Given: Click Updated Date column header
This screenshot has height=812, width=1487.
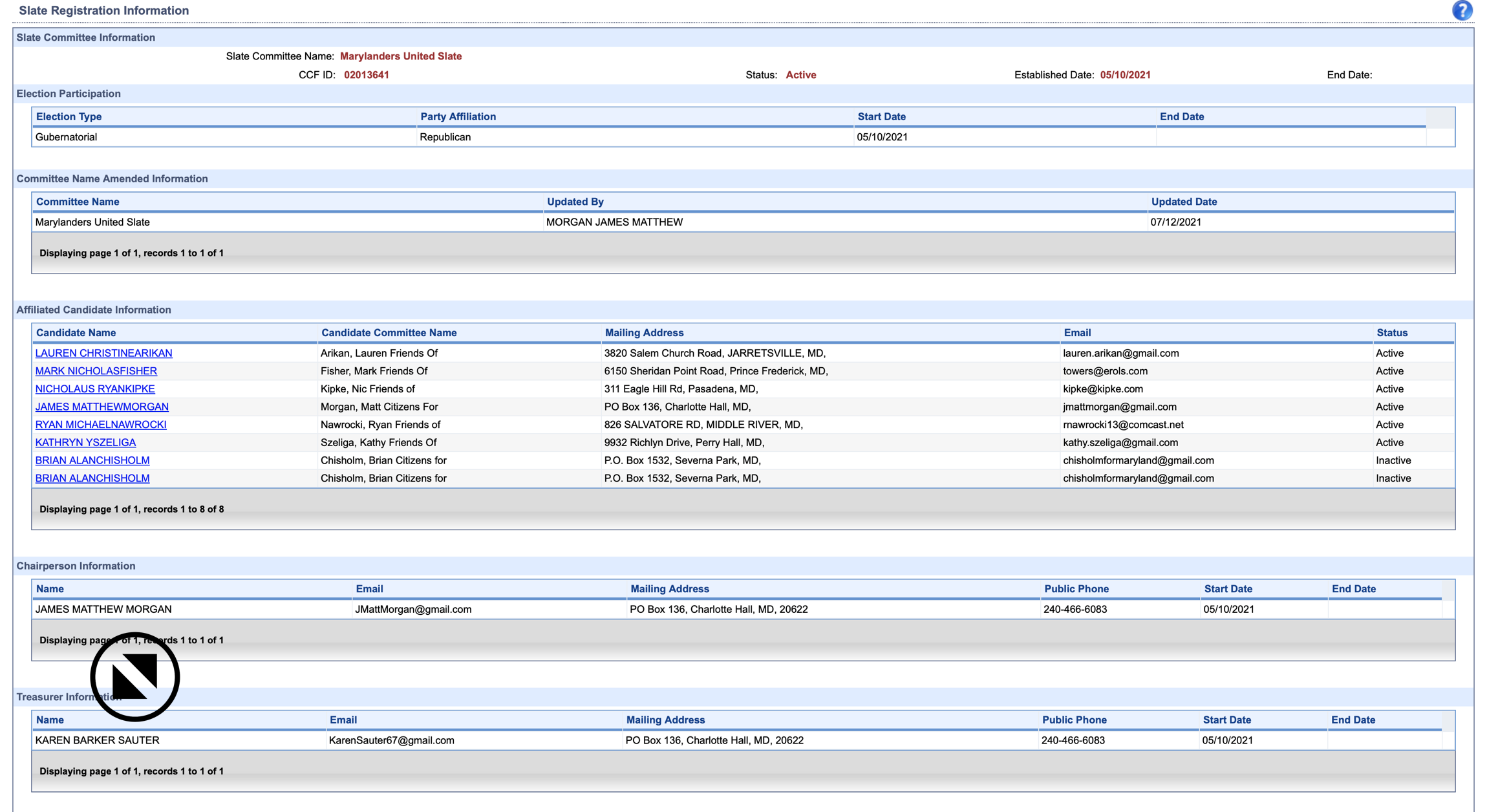Looking at the screenshot, I should click(1184, 202).
